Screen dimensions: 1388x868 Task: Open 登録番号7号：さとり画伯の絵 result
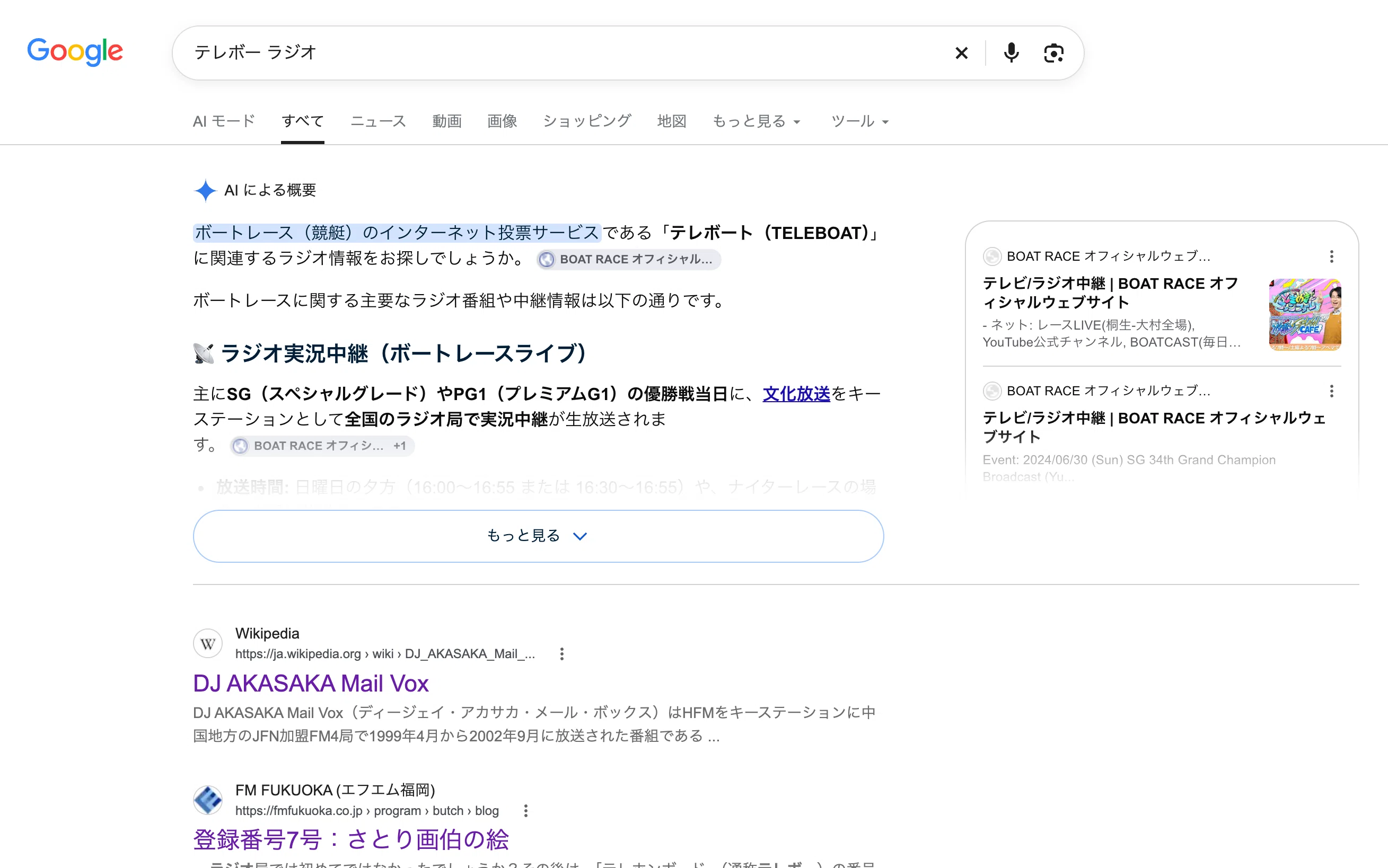351,840
